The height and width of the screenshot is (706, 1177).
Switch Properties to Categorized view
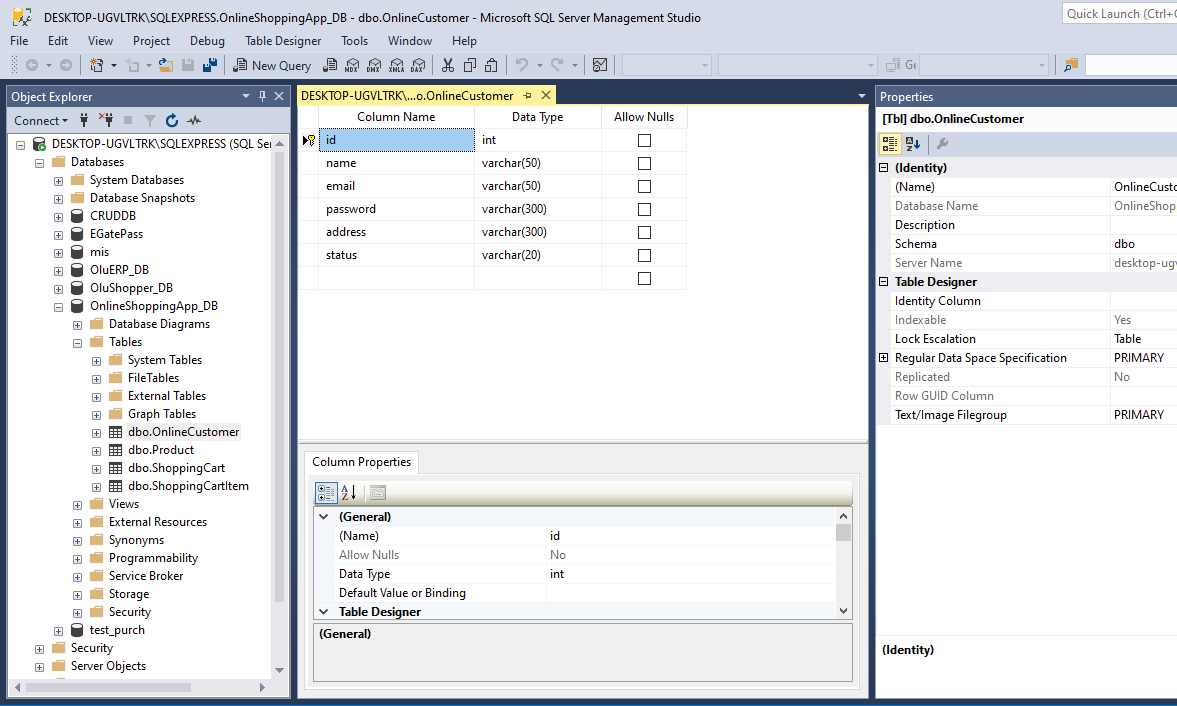(890, 144)
